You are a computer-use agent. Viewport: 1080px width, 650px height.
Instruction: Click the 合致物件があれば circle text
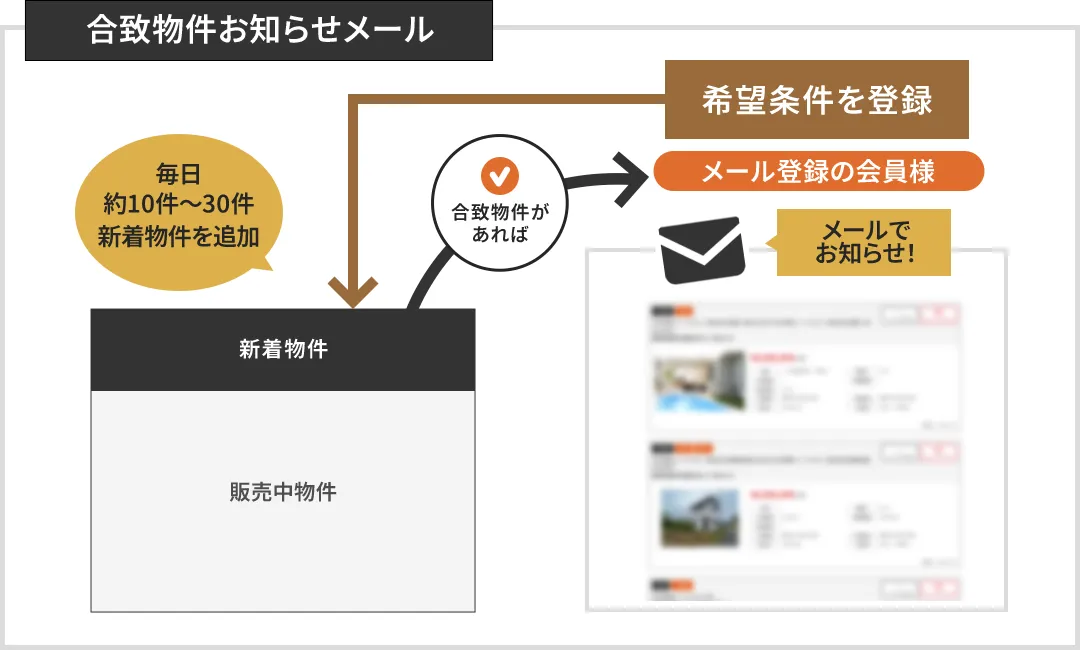pyautogui.click(x=500, y=222)
